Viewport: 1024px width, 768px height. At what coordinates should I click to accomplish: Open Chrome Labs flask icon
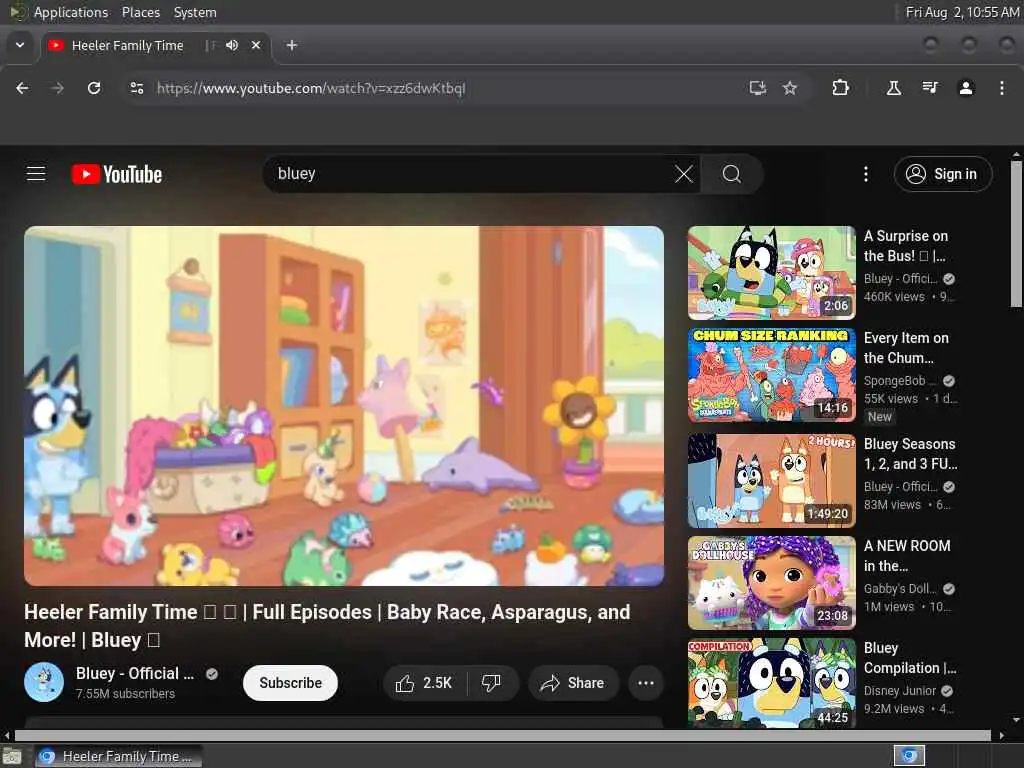[x=893, y=88]
